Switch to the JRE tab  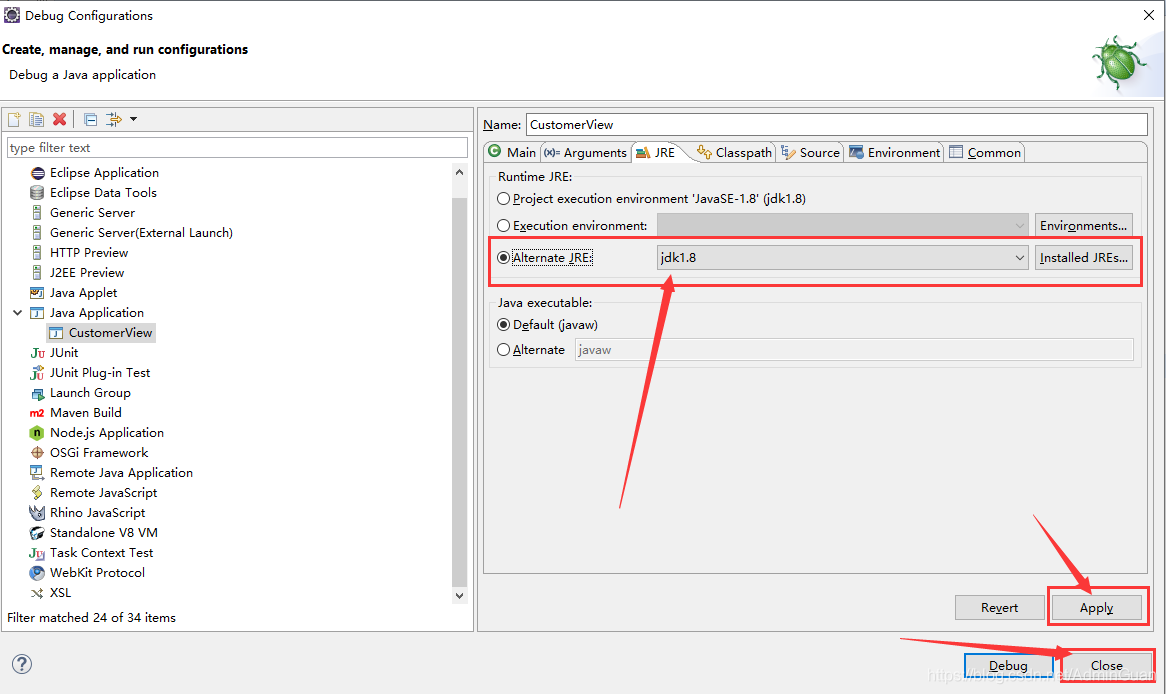click(656, 152)
